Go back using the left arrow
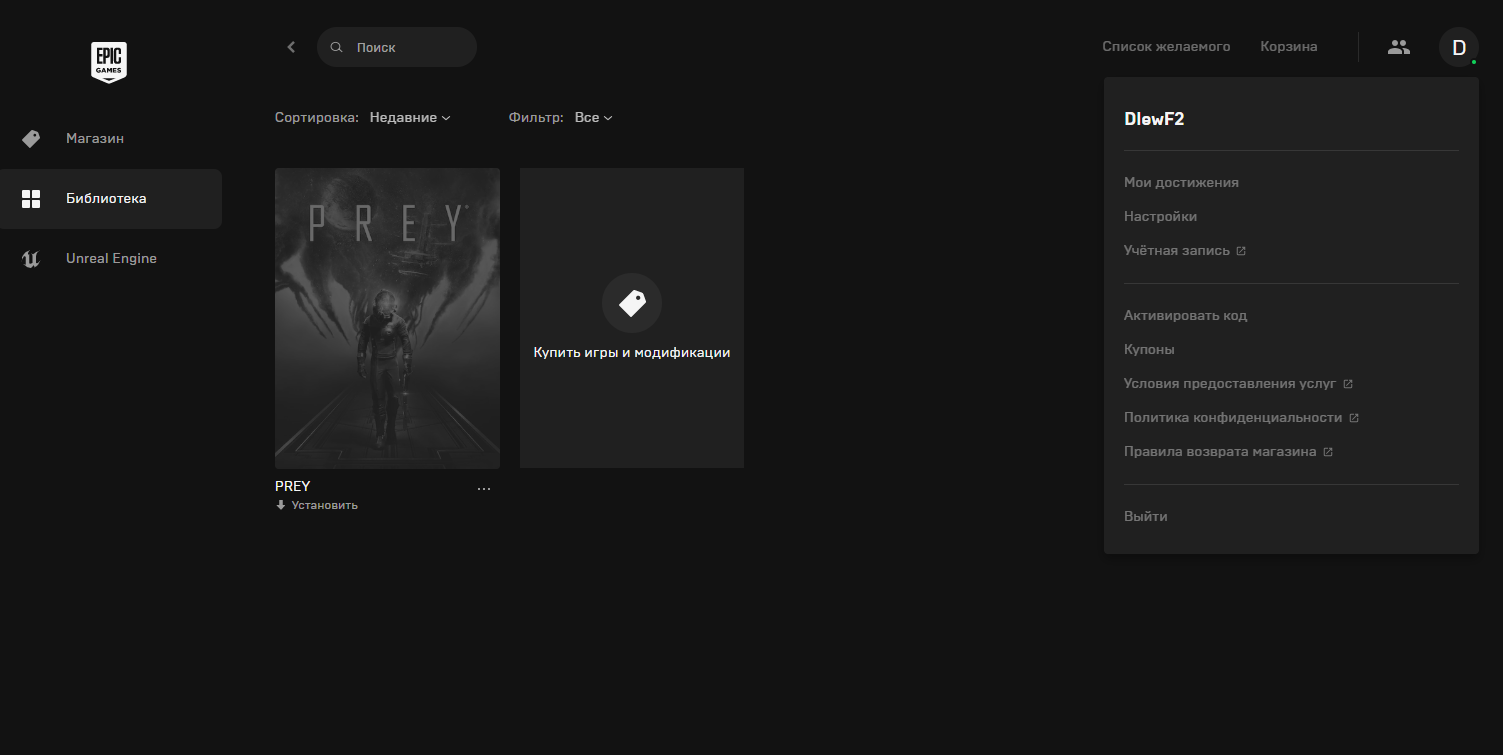The width and height of the screenshot is (1503, 755). click(x=291, y=47)
